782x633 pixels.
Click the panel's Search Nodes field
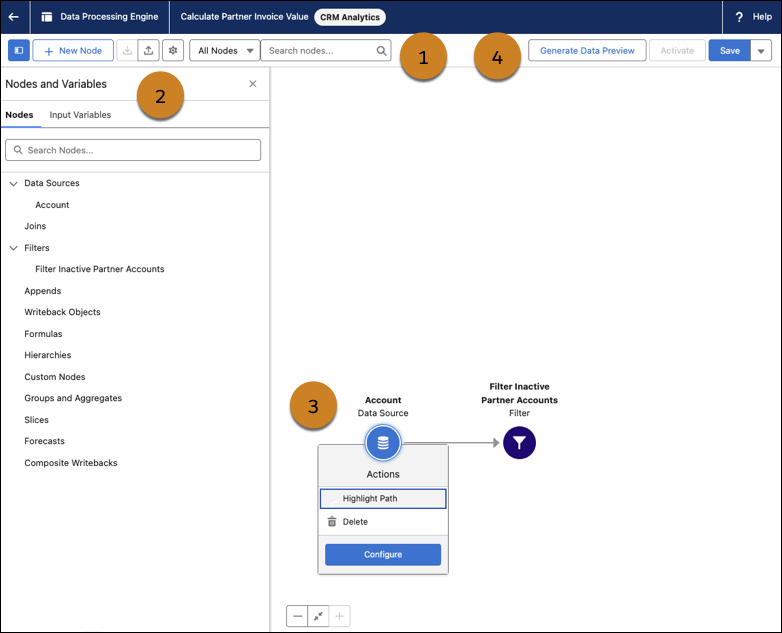point(133,150)
